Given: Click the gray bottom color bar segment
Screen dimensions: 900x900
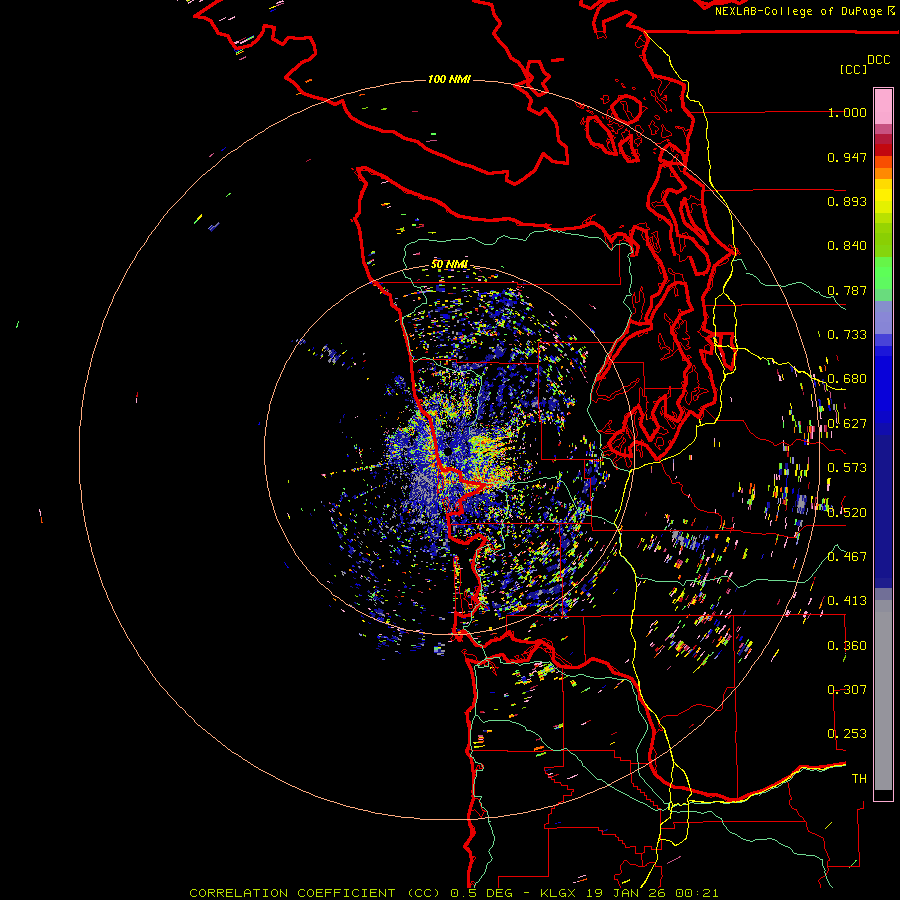Looking at the screenshot, I should tap(883, 695).
